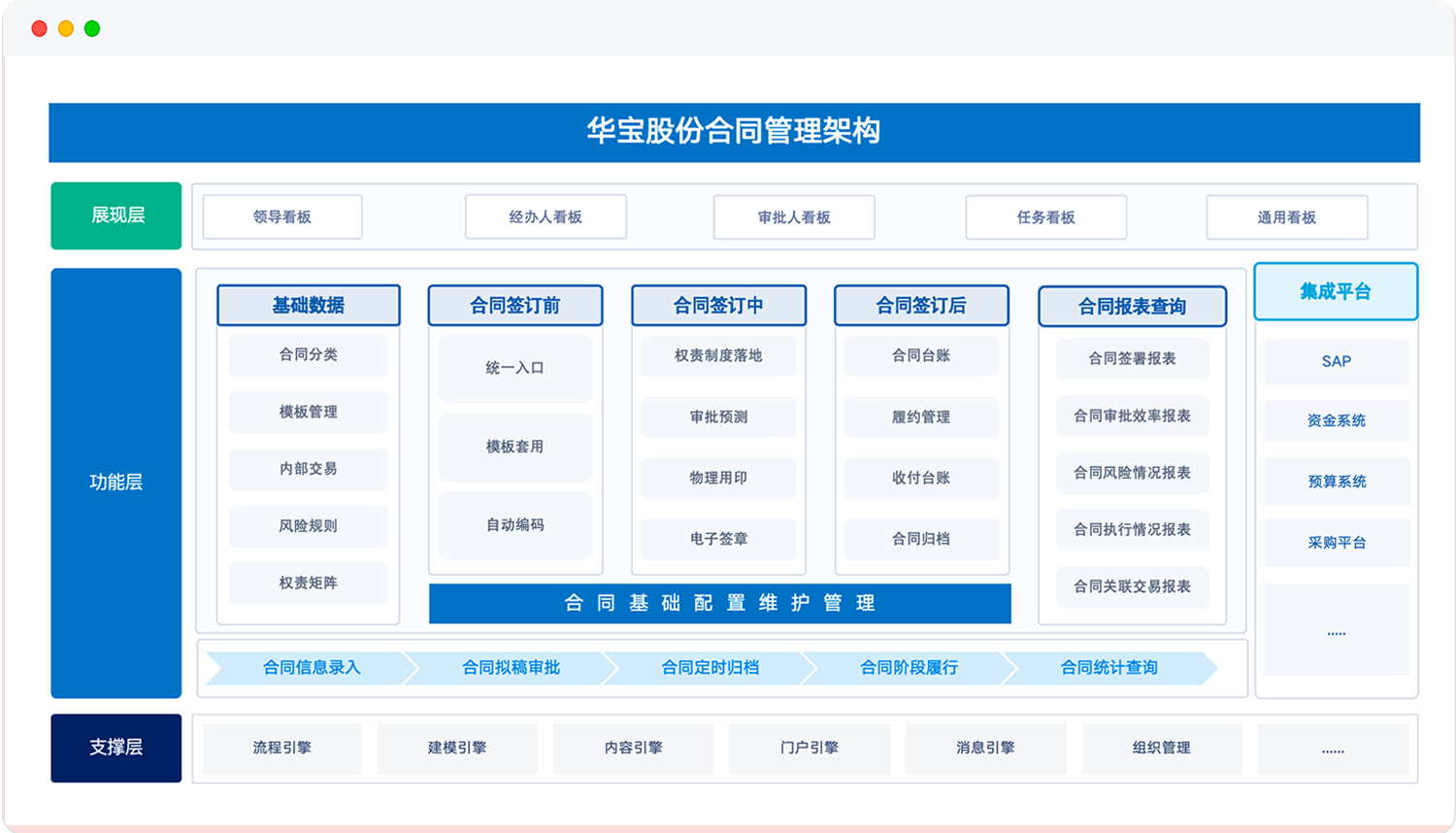Click the 合同关联交易报表 item
The height and width of the screenshot is (833, 1456).
1133,586
